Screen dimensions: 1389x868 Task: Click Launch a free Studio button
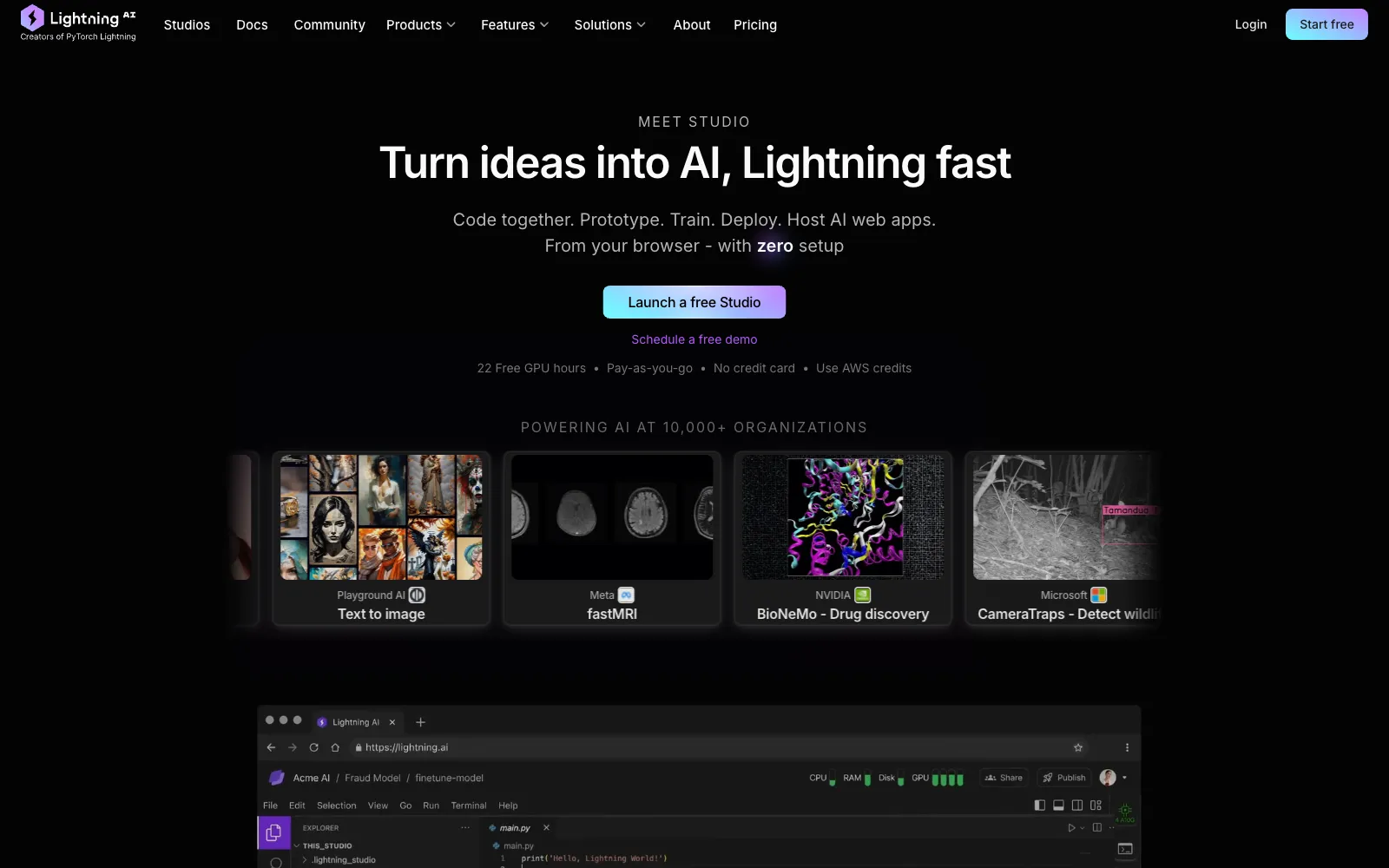(694, 302)
